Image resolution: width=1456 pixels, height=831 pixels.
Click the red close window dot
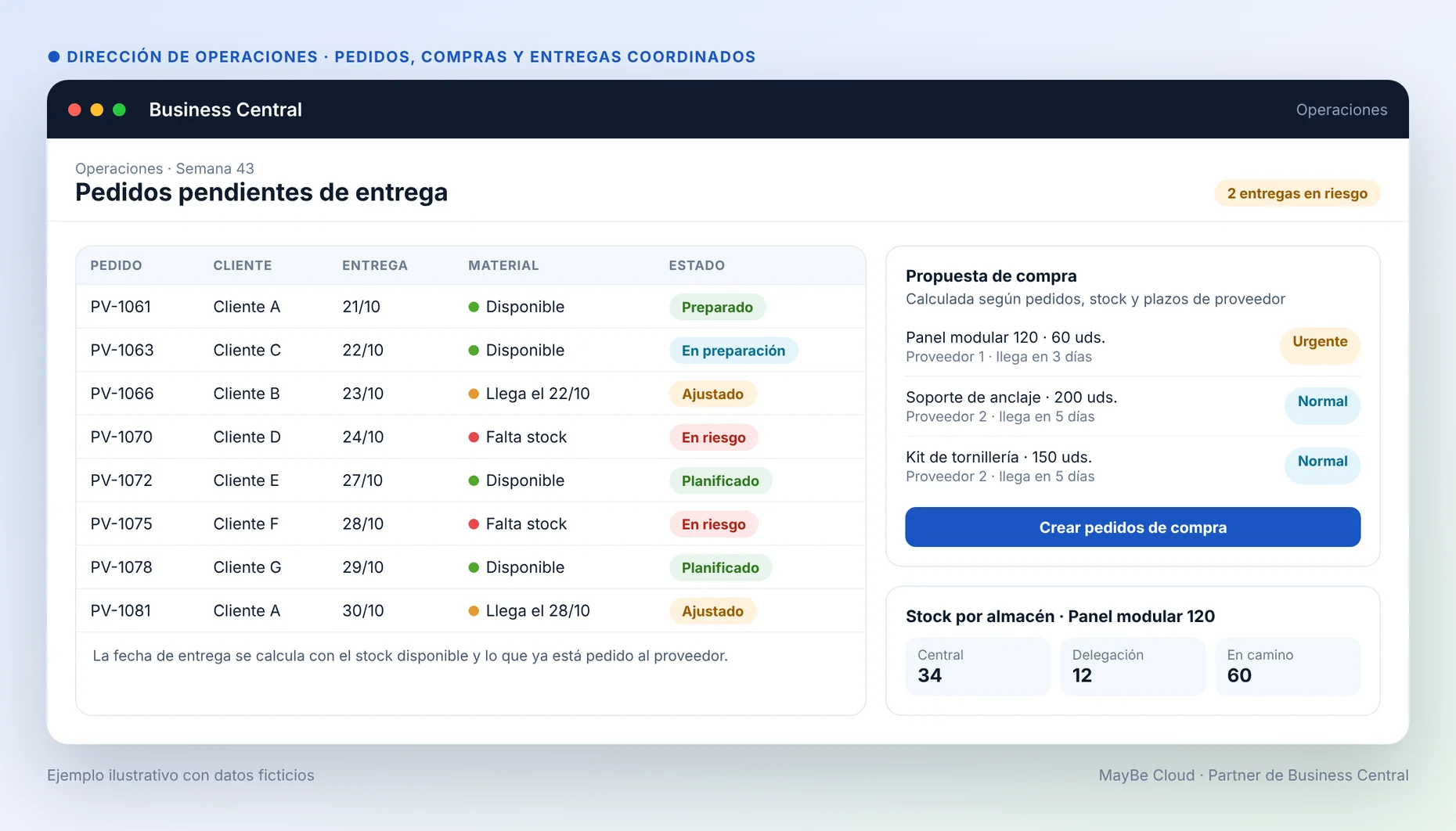pos(75,110)
